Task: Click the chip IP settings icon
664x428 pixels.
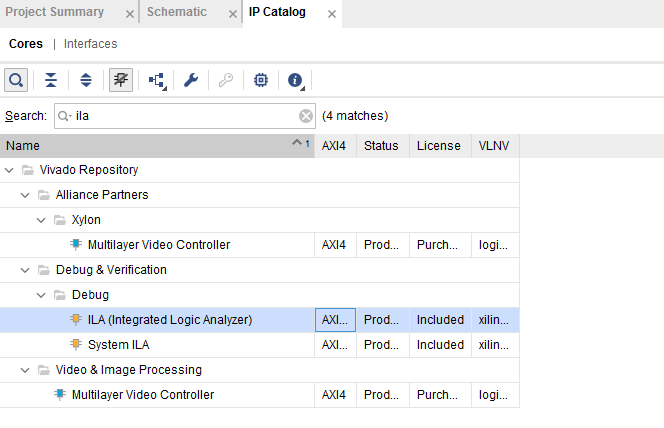Action: [x=261, y=80]
